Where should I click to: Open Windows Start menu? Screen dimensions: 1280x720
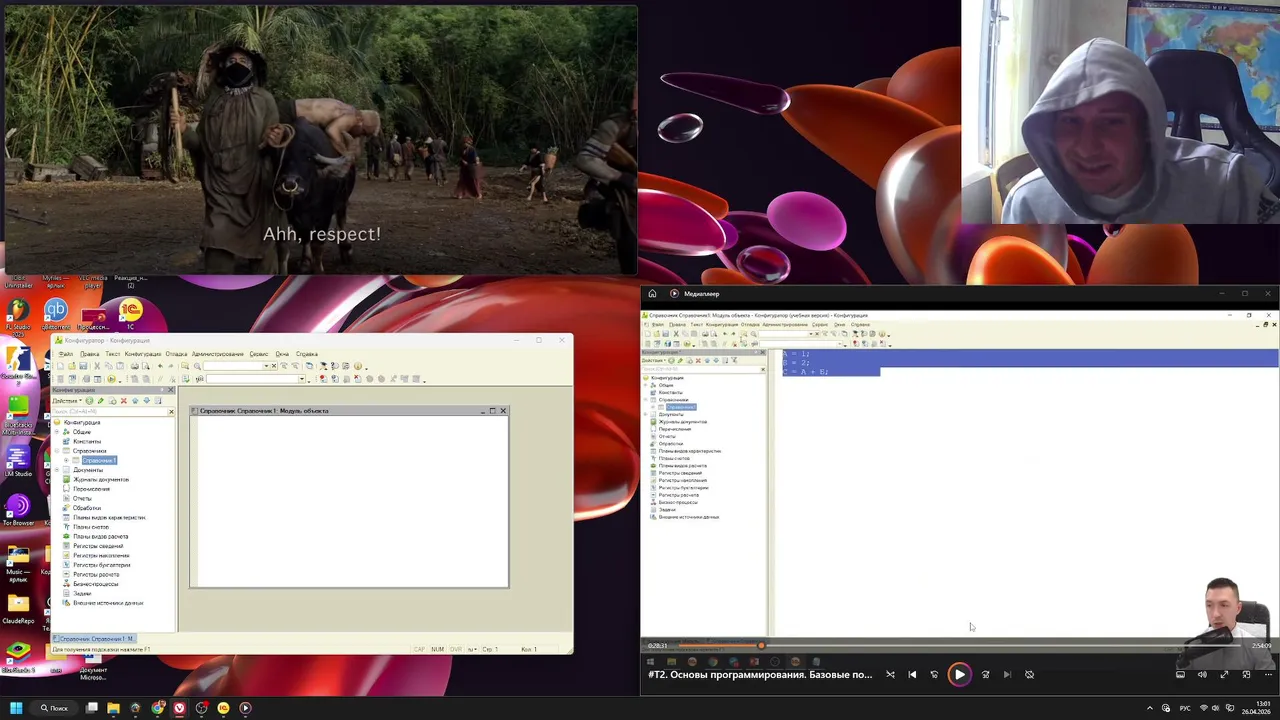click(16, 708)
